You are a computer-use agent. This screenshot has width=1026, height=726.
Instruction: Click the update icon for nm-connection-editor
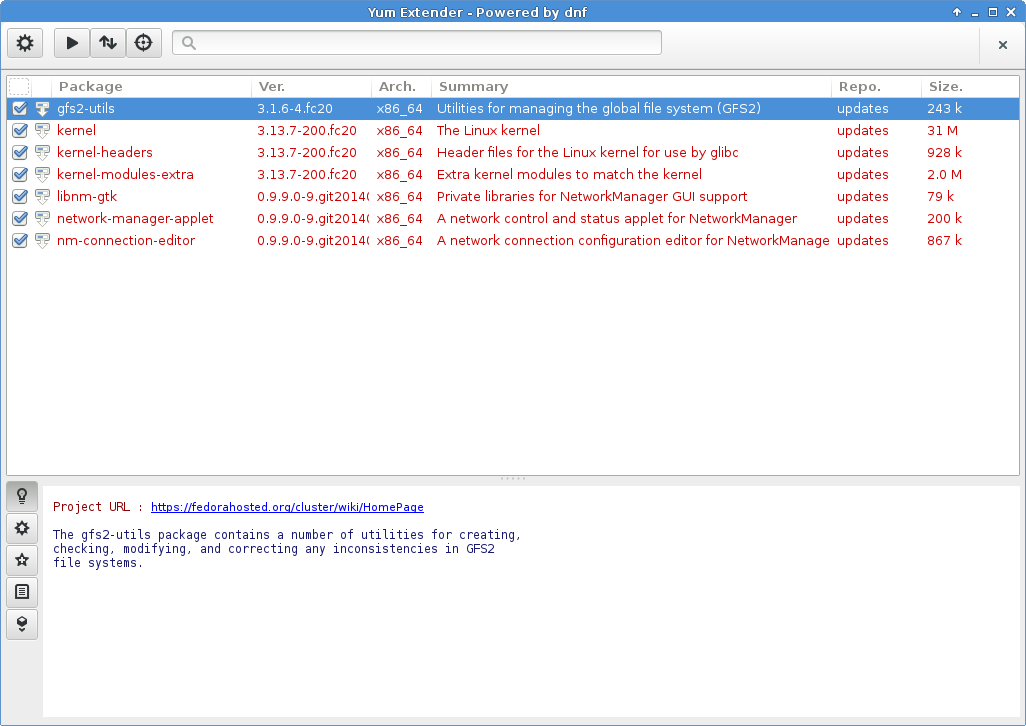coord(43,241)
